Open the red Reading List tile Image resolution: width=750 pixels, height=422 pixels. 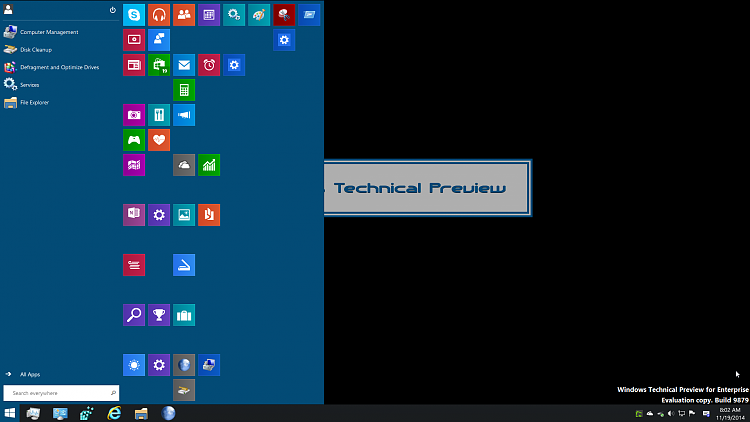[134, 265]
